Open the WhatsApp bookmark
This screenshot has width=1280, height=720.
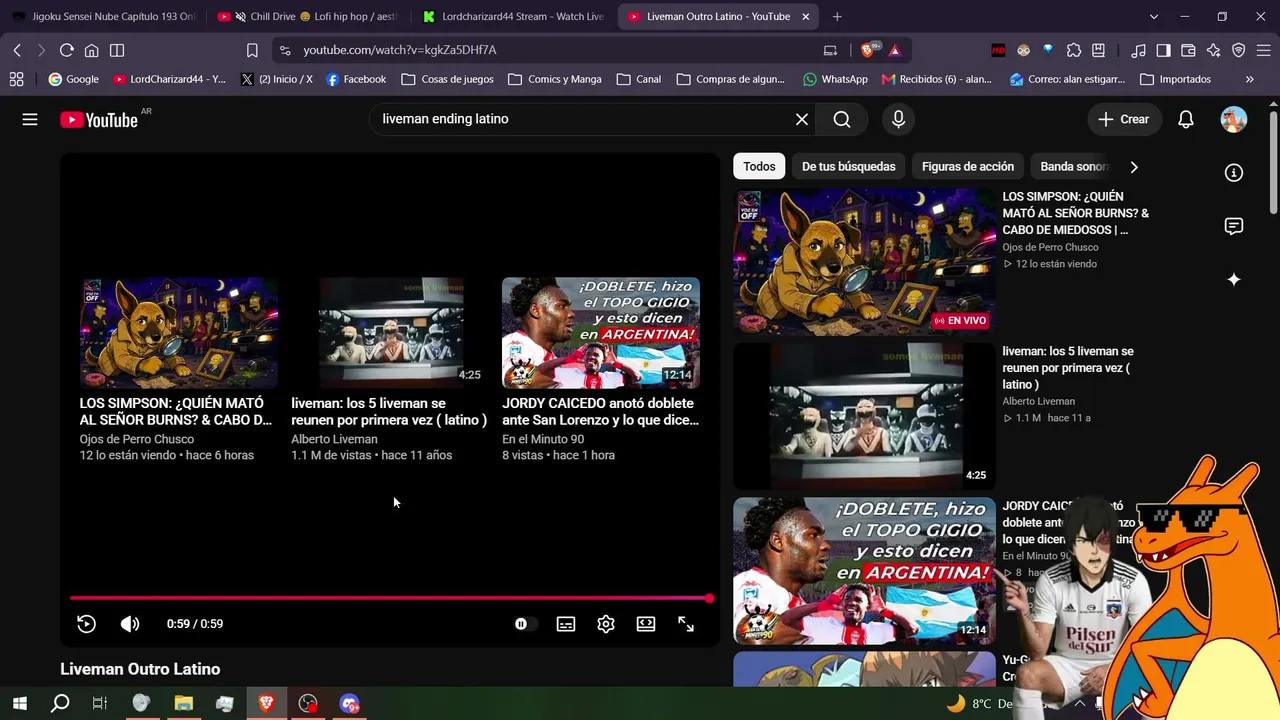[835, 79]
